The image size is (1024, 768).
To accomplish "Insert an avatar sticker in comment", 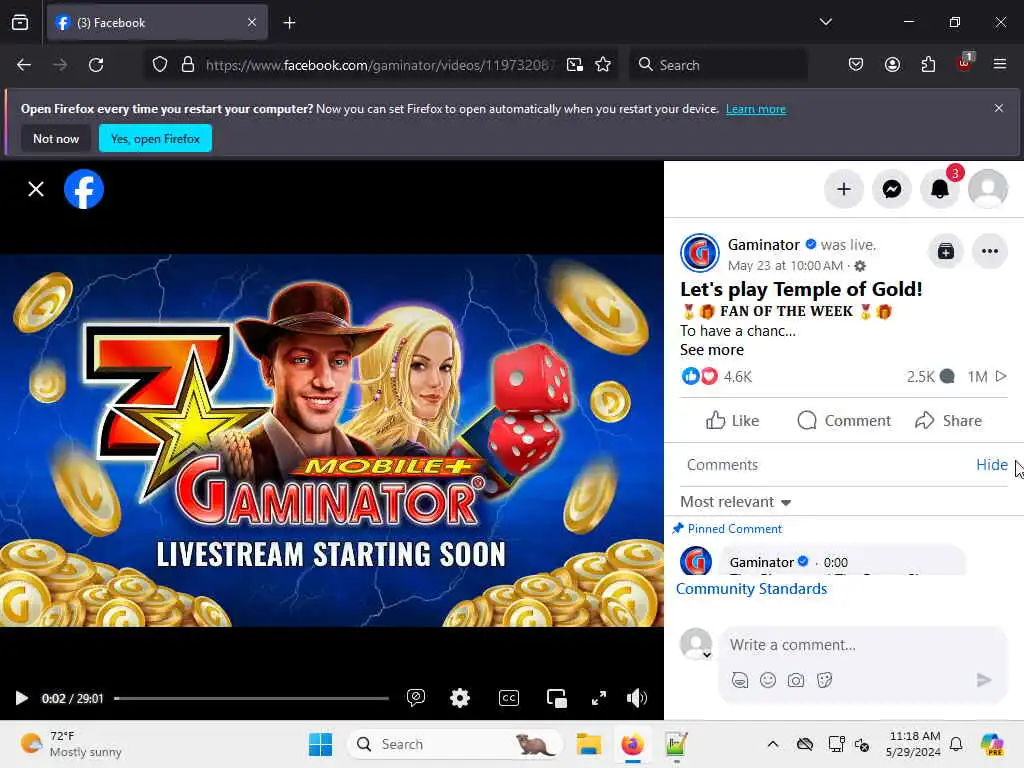I will (740, 680).
